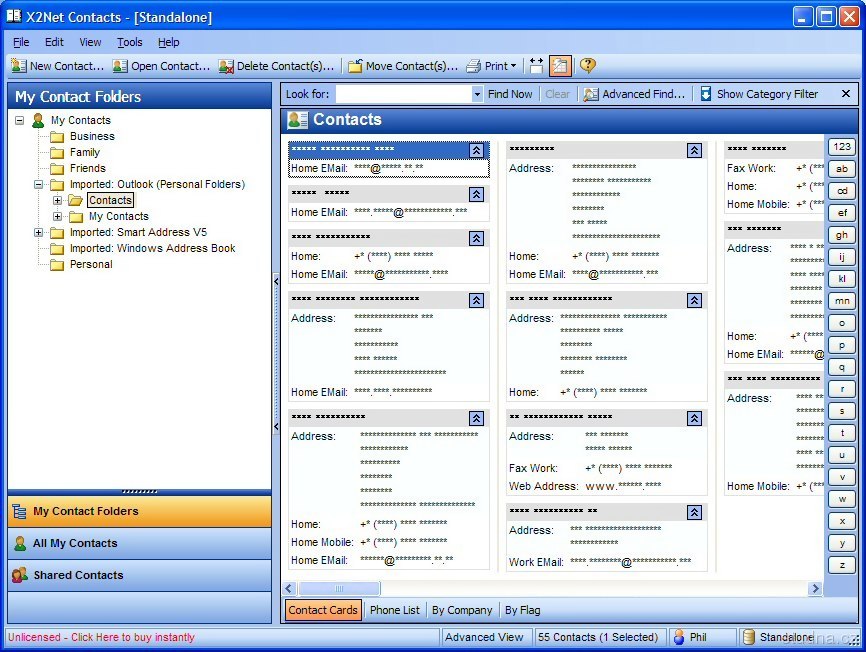Viewport: 866px width, 652px height.
Task: Click the scroll left arrow
Action: point(289,589)
